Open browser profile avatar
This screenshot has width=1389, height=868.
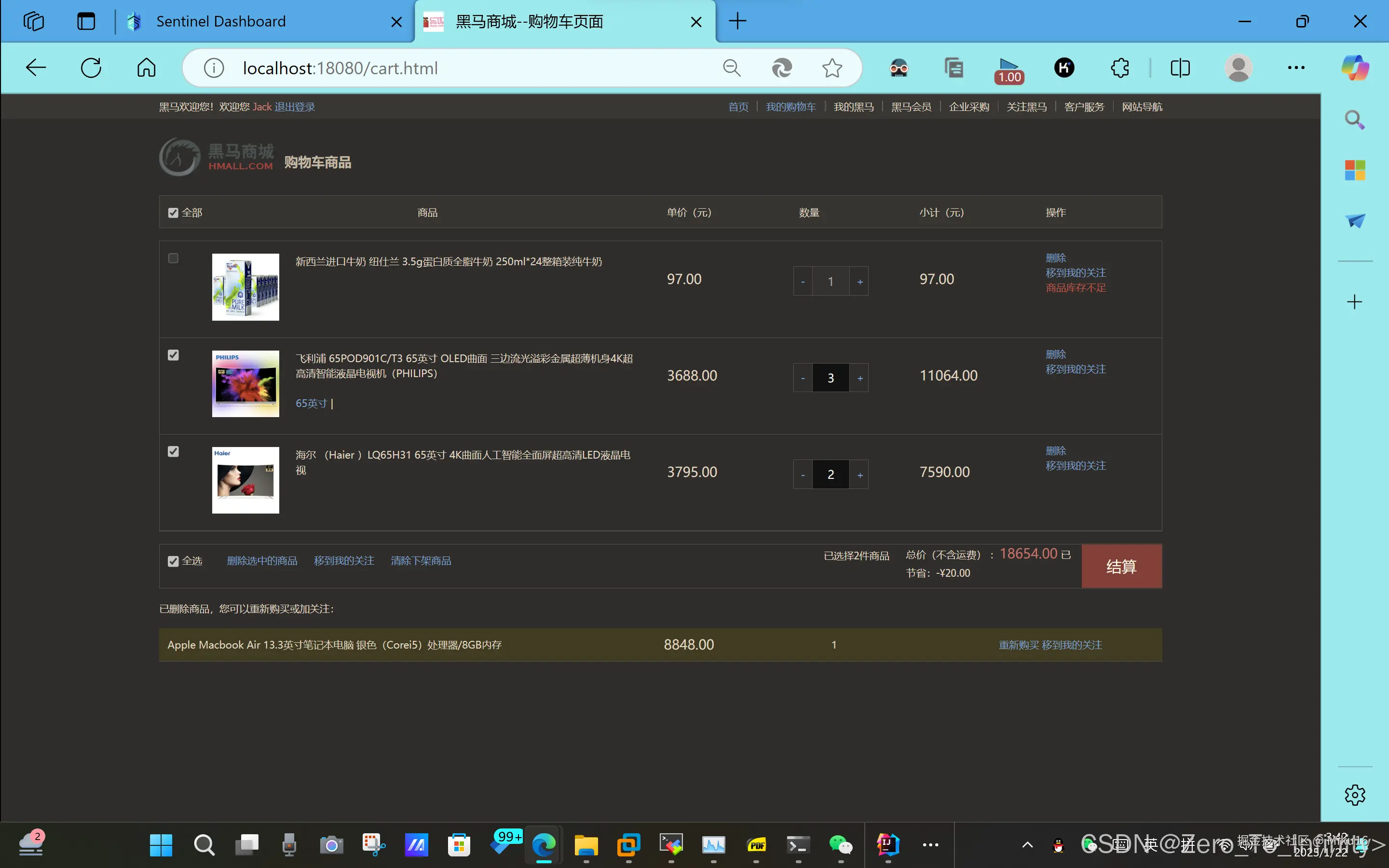click(x=1238, y=68)
